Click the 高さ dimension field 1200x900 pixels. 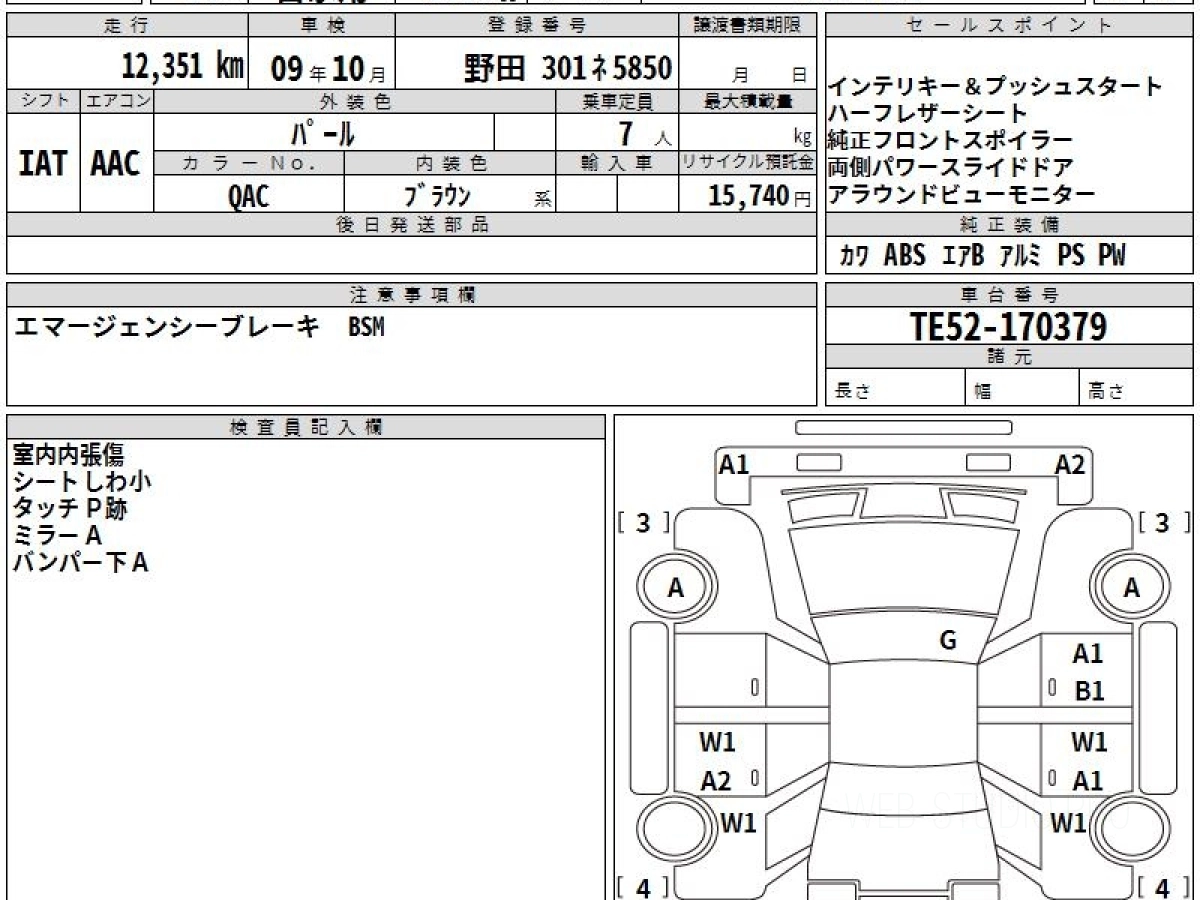click(x=1137, y=388)
